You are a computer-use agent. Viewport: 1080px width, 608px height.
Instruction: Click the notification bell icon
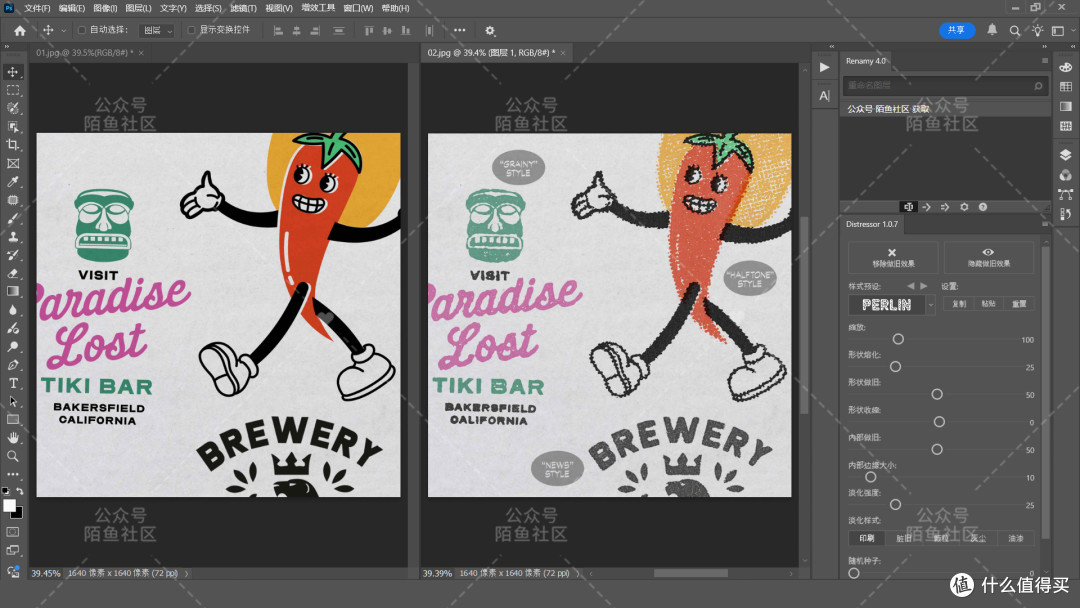point(992,30)
